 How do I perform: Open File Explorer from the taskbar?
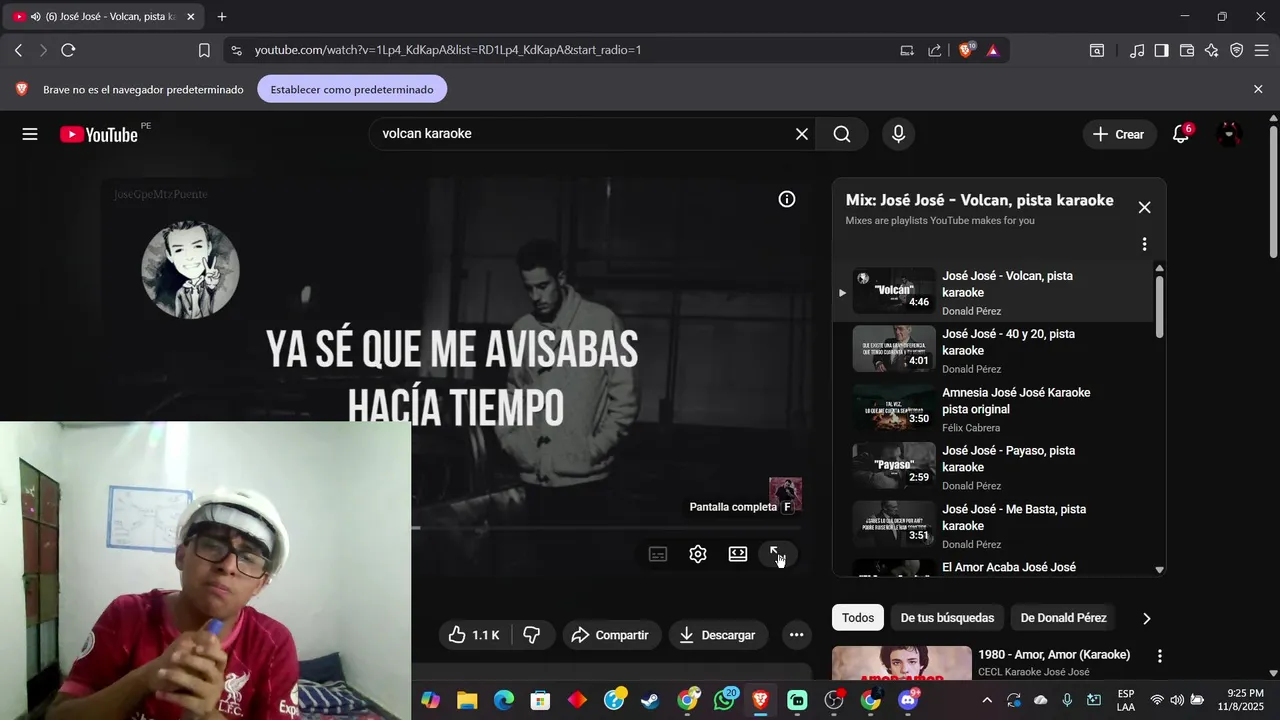(x=467, y=700)
